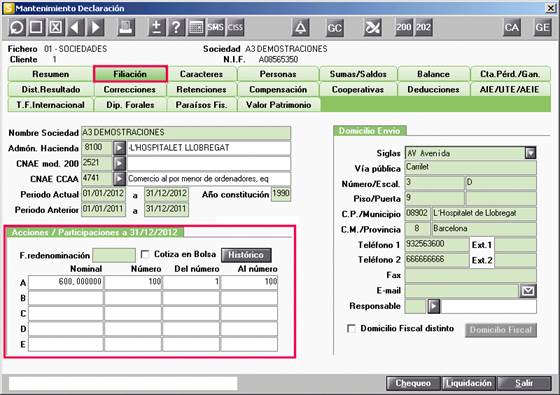
Task: Open model 200 toolbar button
Action: 404,28
